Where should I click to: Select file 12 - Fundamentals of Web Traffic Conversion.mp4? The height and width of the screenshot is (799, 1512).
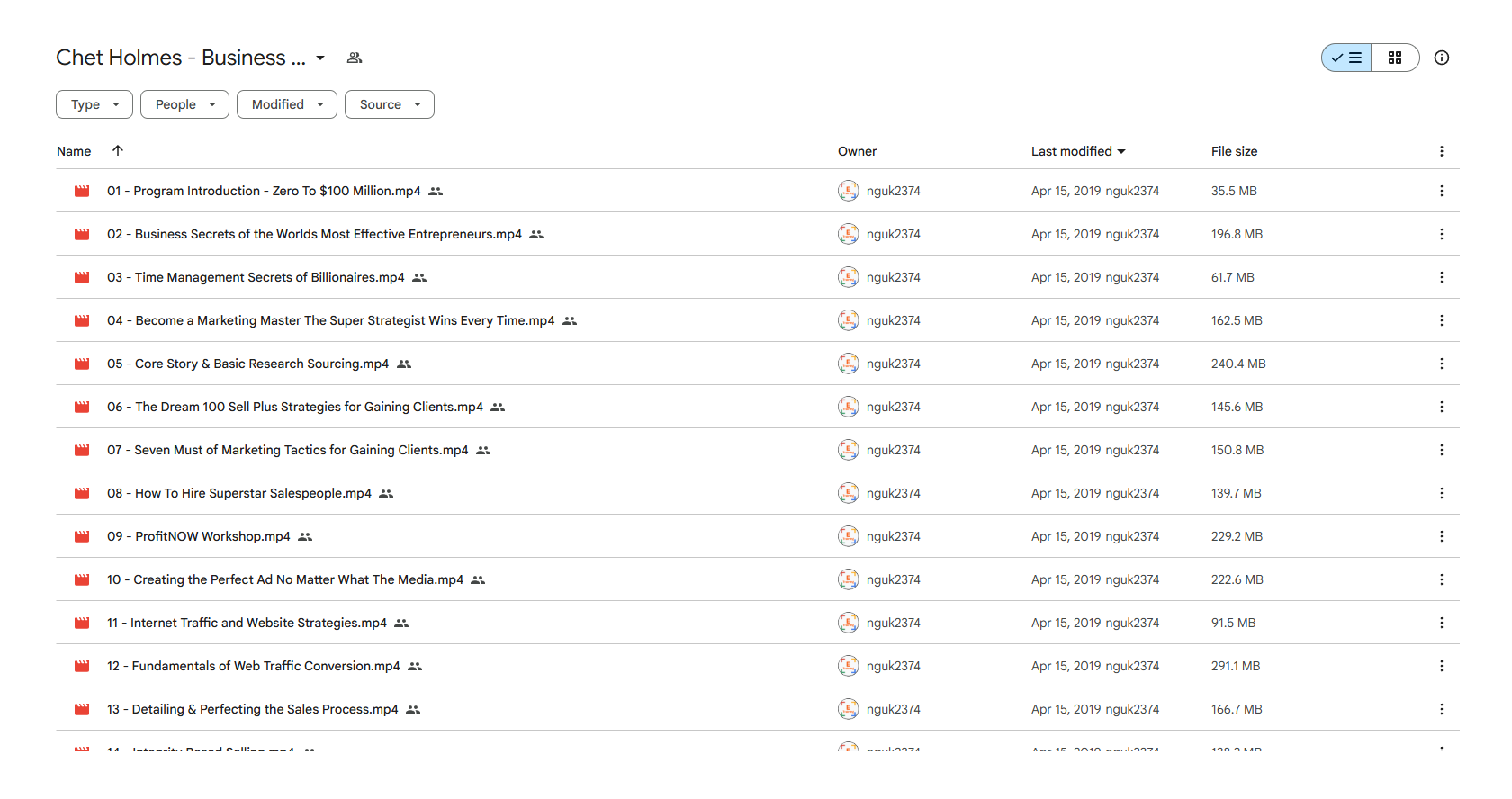tap(254, 666)
